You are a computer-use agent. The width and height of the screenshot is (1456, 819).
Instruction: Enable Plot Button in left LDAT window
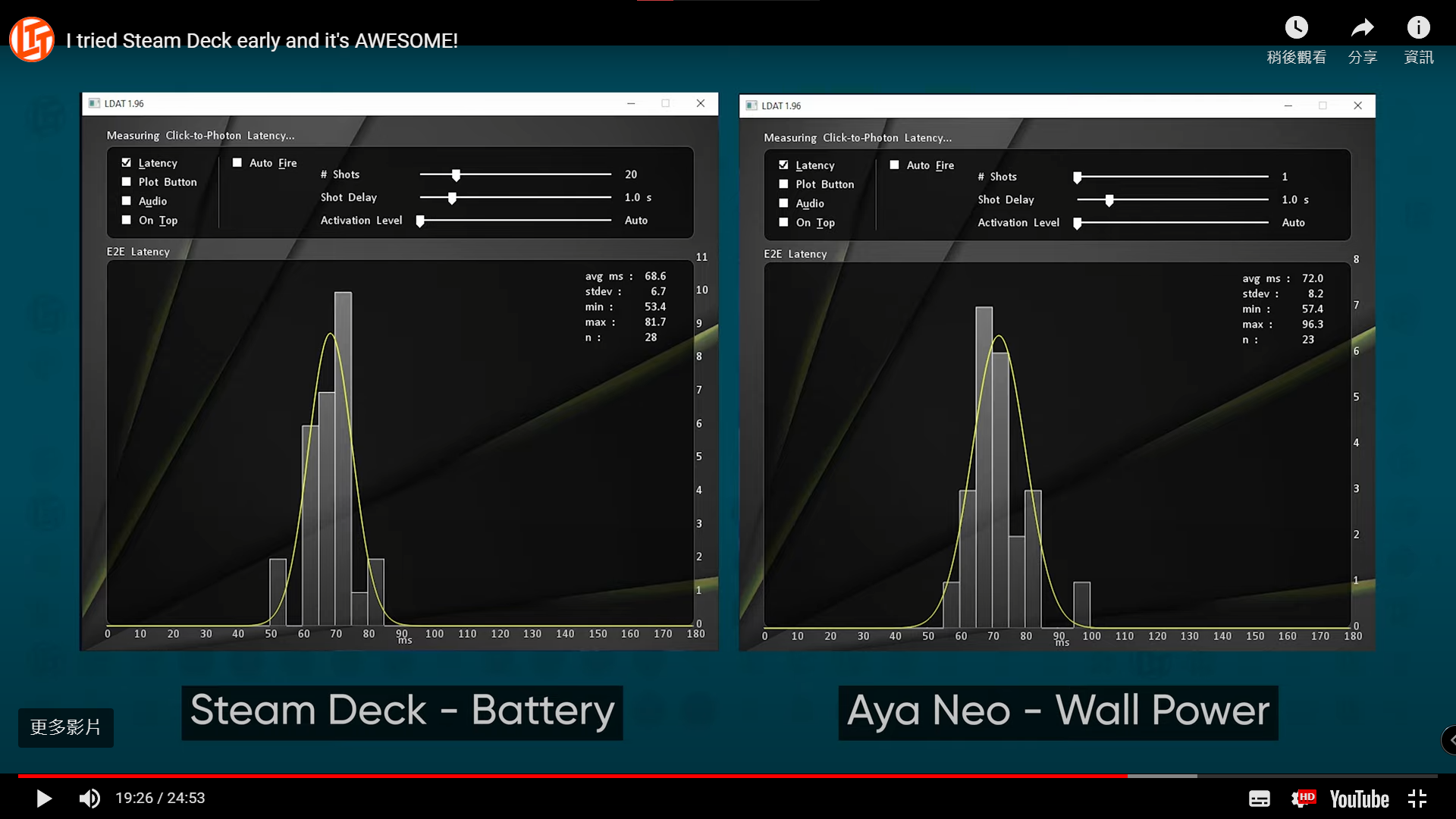(x=127, y=182)
